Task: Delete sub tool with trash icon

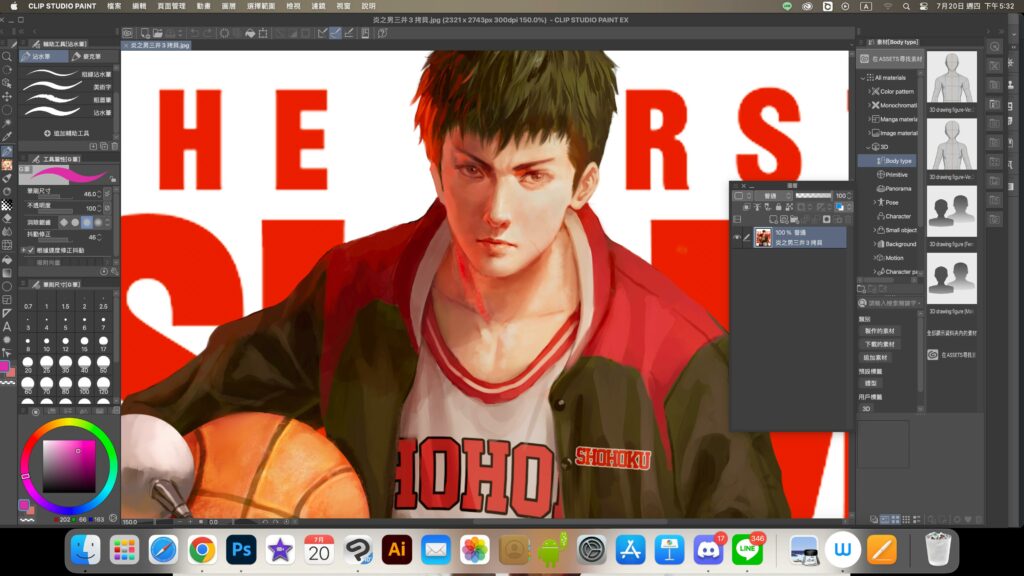Action: click(114, 146)
